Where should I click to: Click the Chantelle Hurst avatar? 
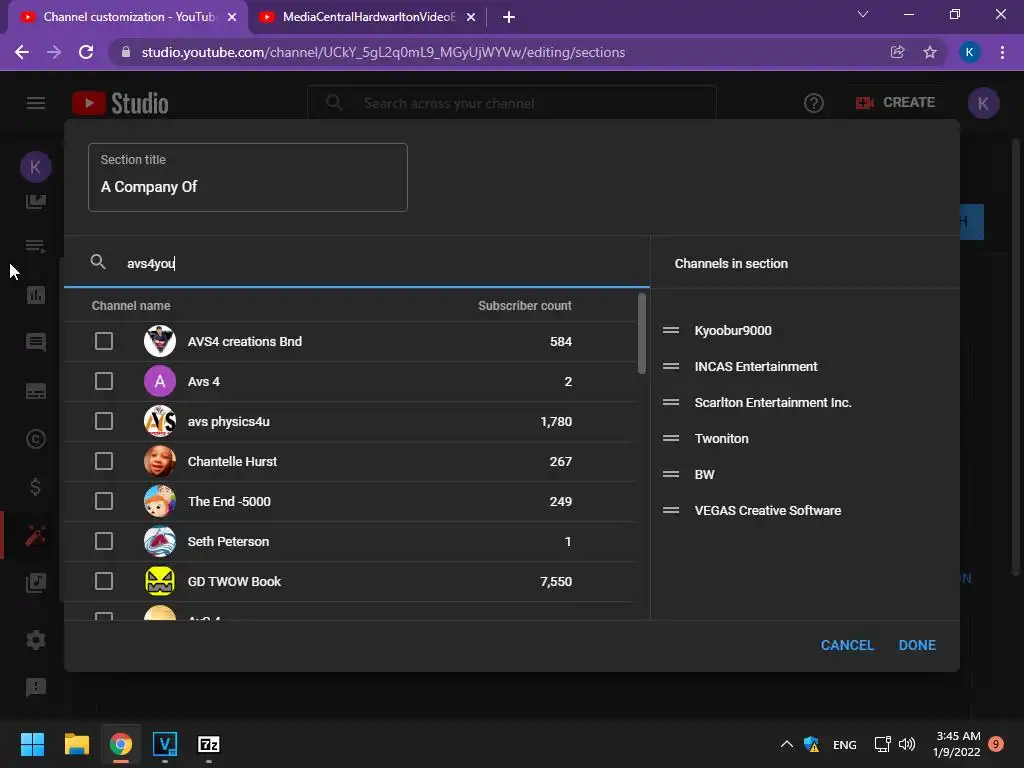point(160,462)
